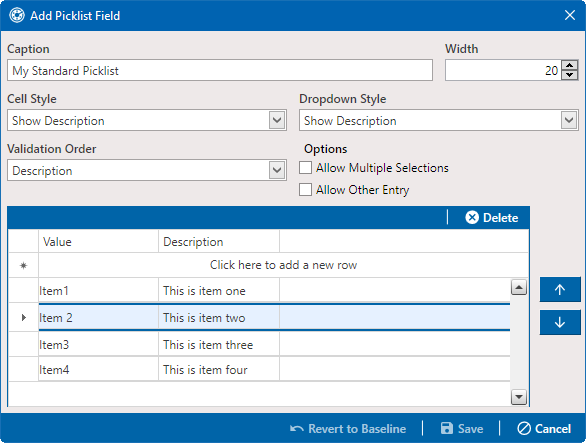Select the 'This is item three' cell
The image size is (586, 443).
pyautogui.click(x=219, y=344)
